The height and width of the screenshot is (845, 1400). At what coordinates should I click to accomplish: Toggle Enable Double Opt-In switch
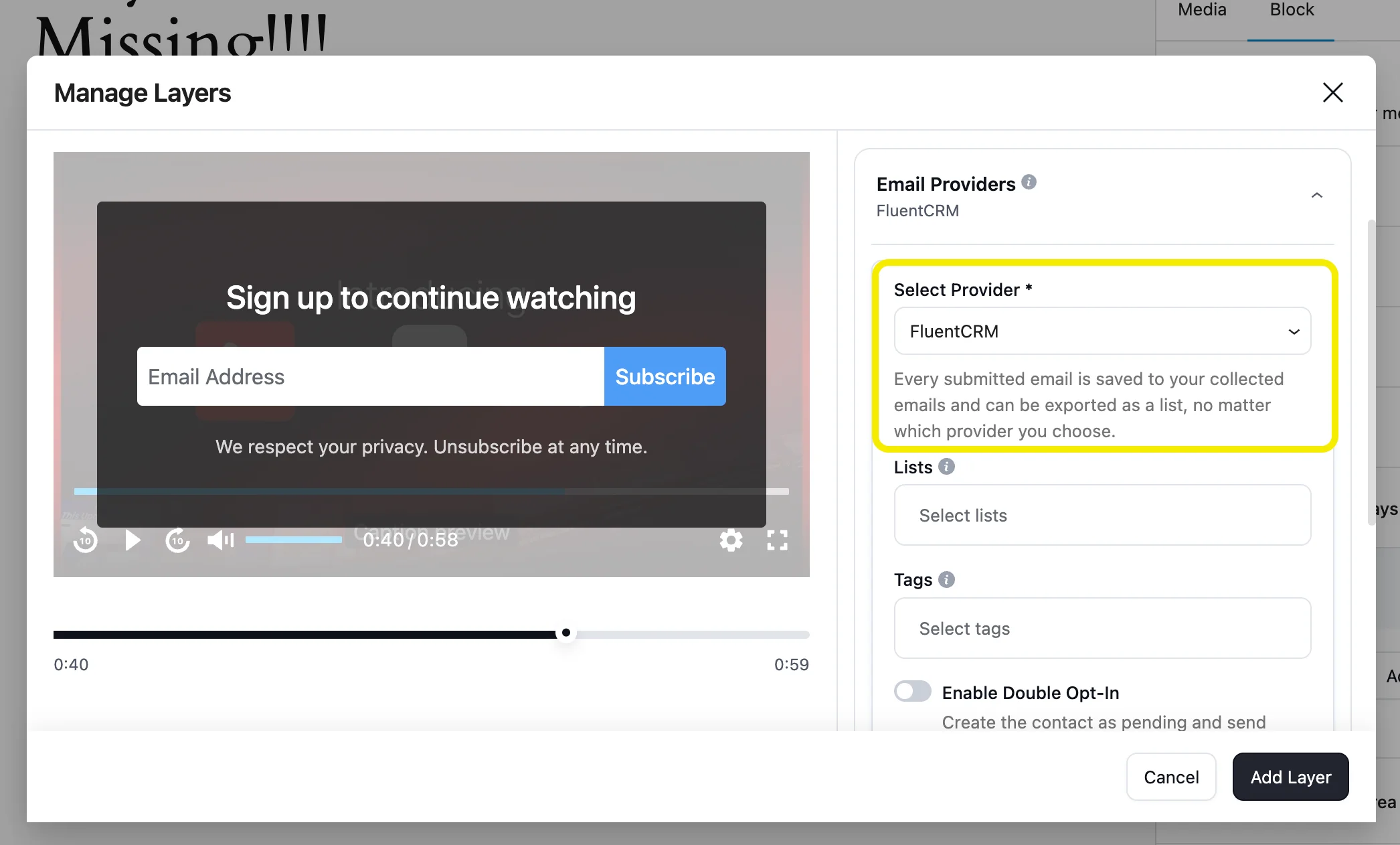(913, 692)
